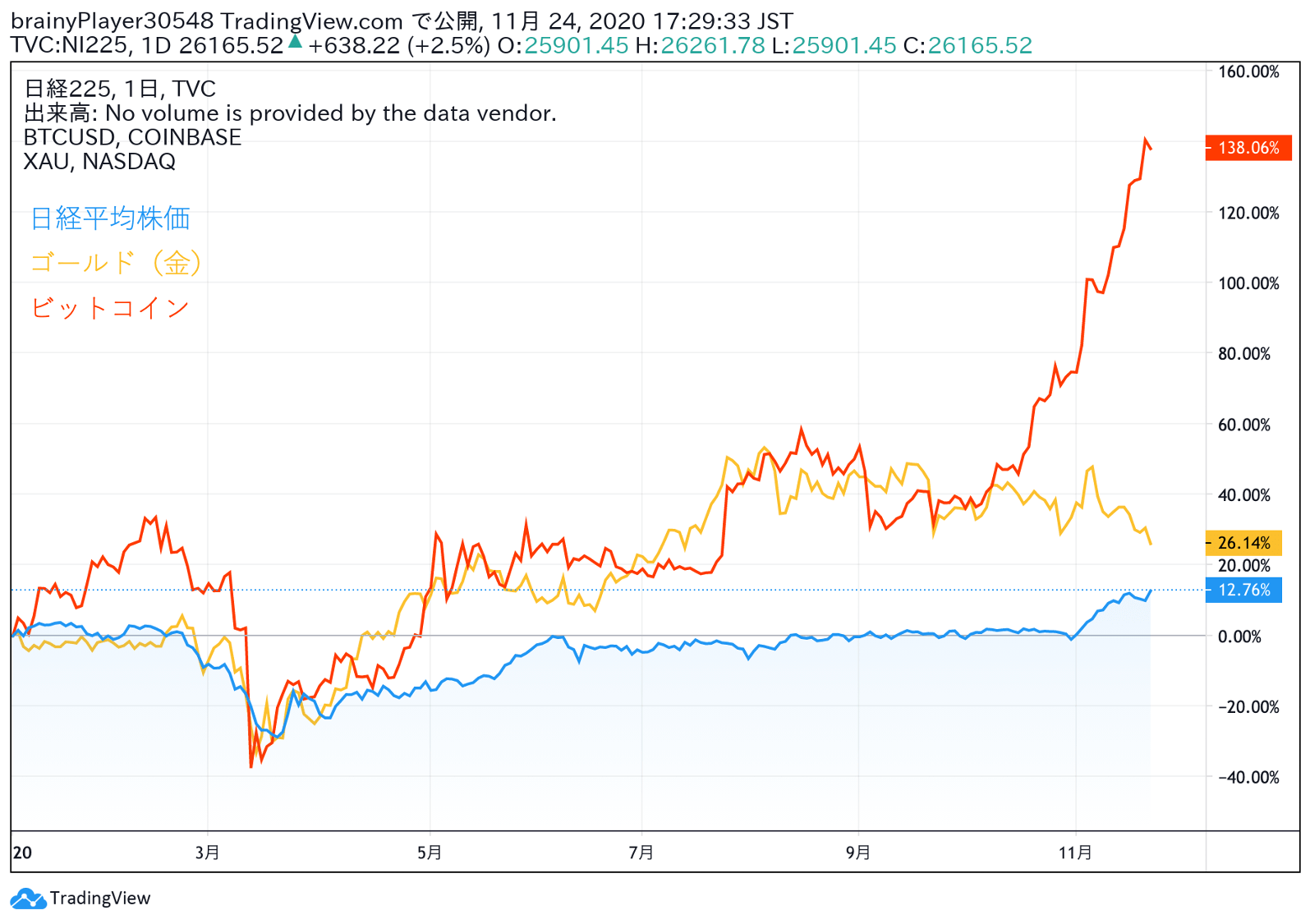Image resolution: width=1310 pixels, height=924 pixels.
Task: Click the −40.00% price scale label
Action: [1248, 777]
